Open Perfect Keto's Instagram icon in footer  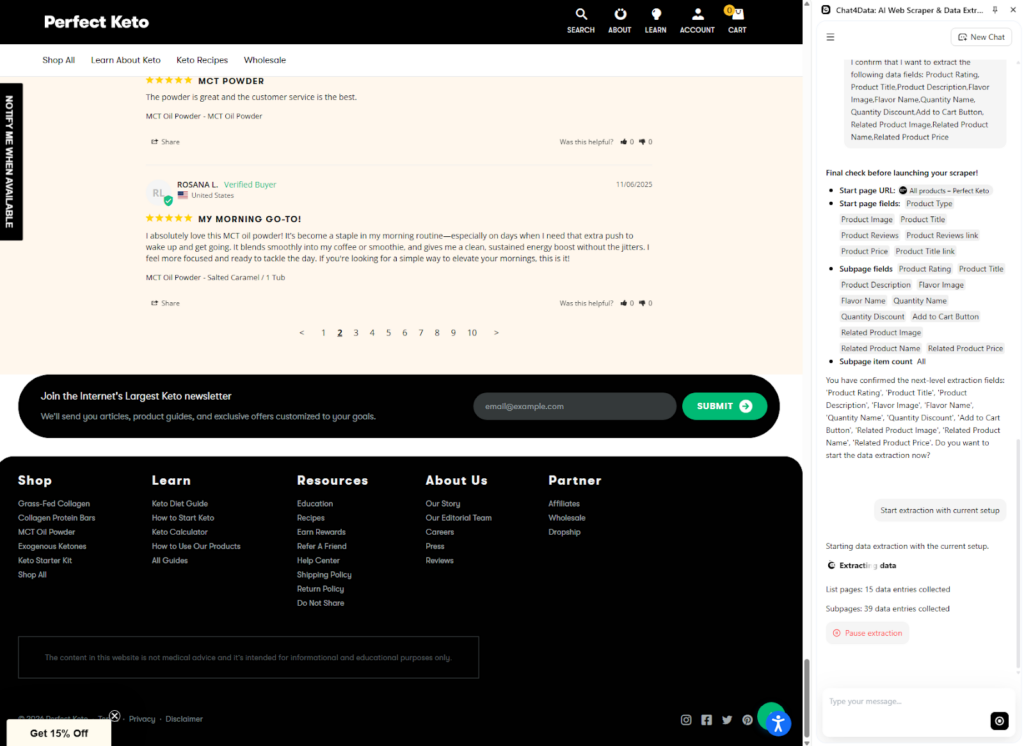[686, 719]
